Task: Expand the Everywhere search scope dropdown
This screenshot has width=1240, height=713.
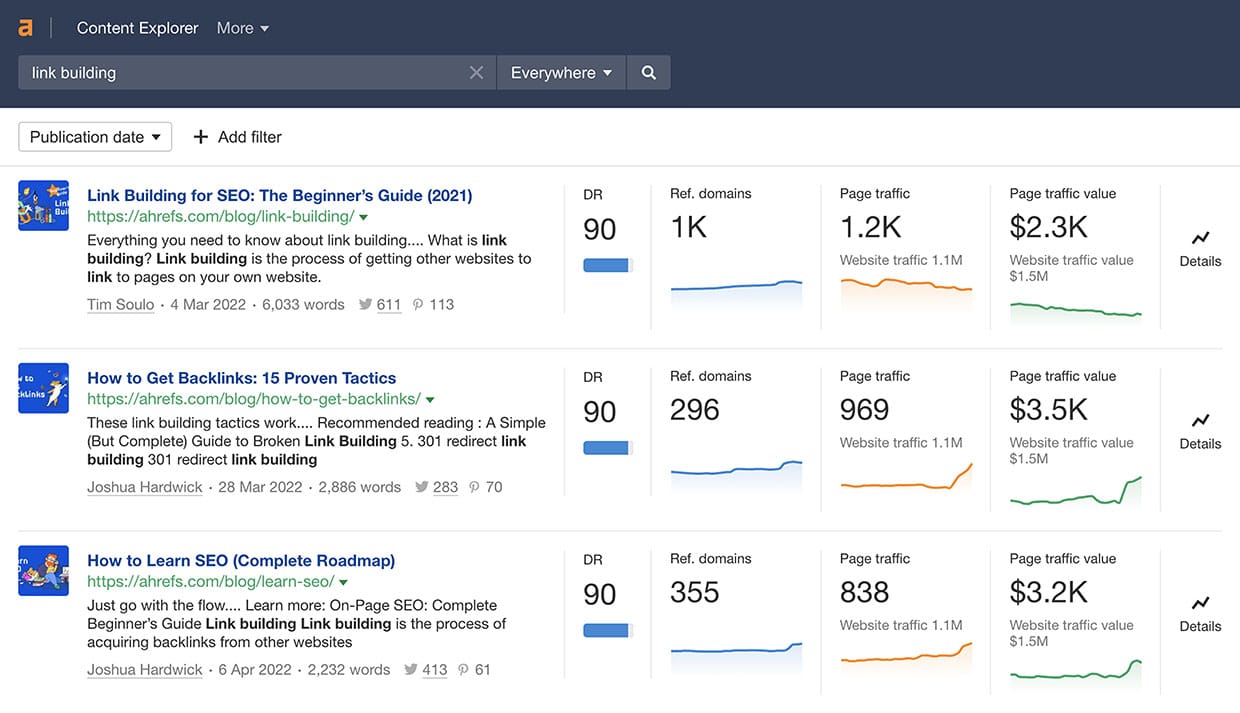Action: pyautogui.click(x=560, y=73)
